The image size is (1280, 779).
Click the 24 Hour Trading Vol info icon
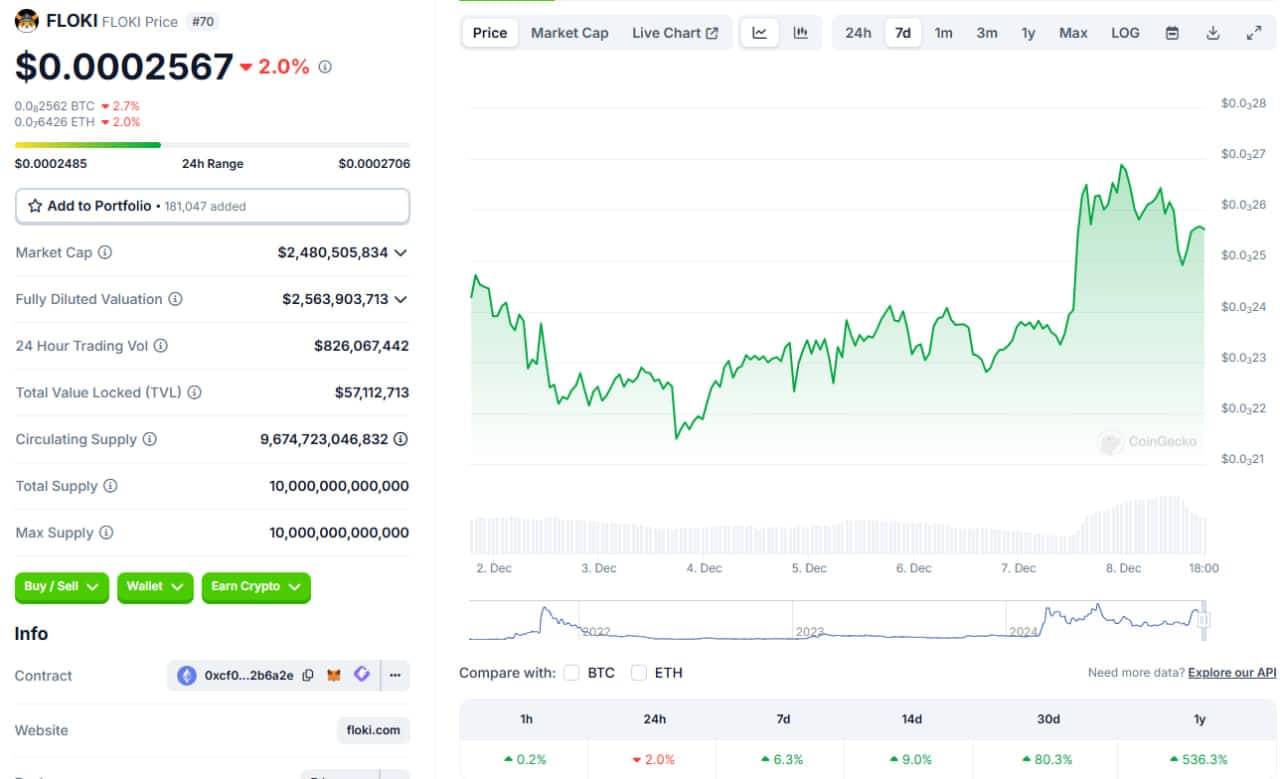(160, 346)
